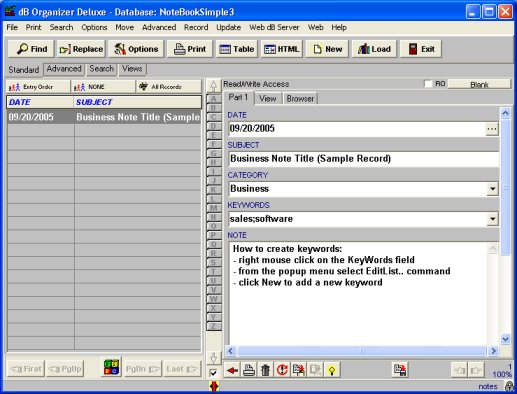Switch to Table view from toolbar
The width and height of the screenshot is (517, 394).
pos(237,49)
